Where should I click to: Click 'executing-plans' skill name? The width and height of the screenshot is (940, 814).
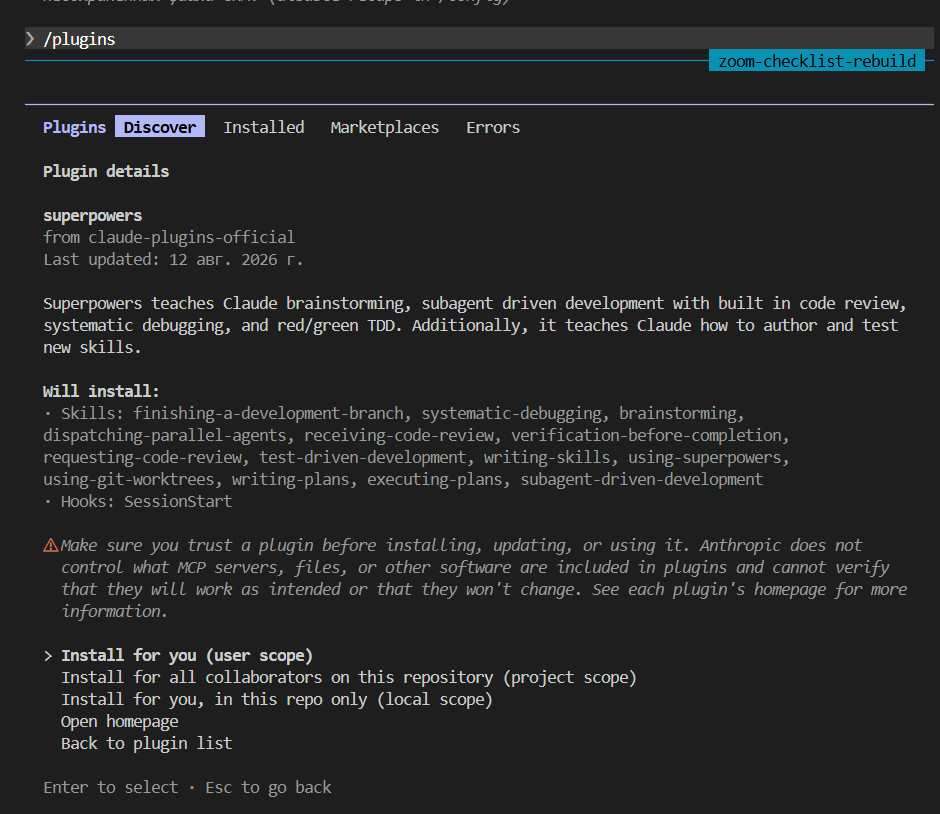pos(434,480)
